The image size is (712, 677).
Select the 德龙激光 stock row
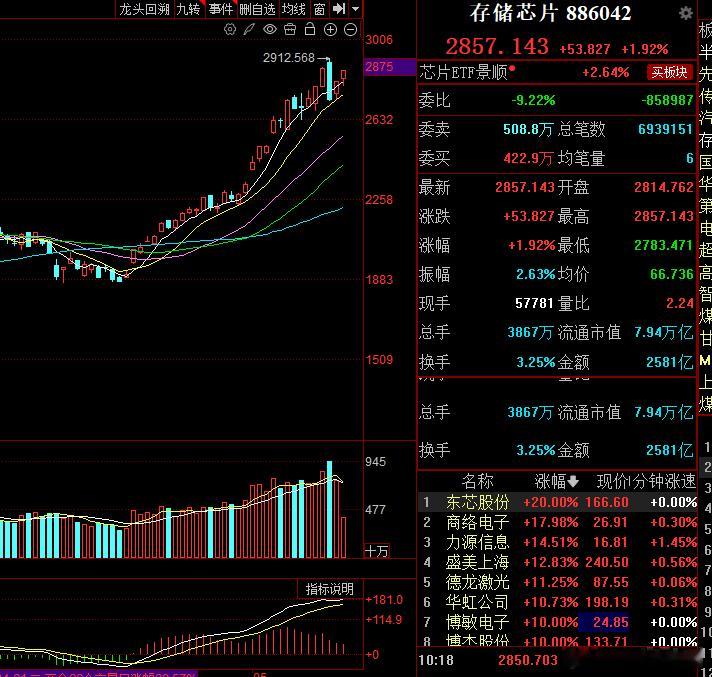(558, 582)
